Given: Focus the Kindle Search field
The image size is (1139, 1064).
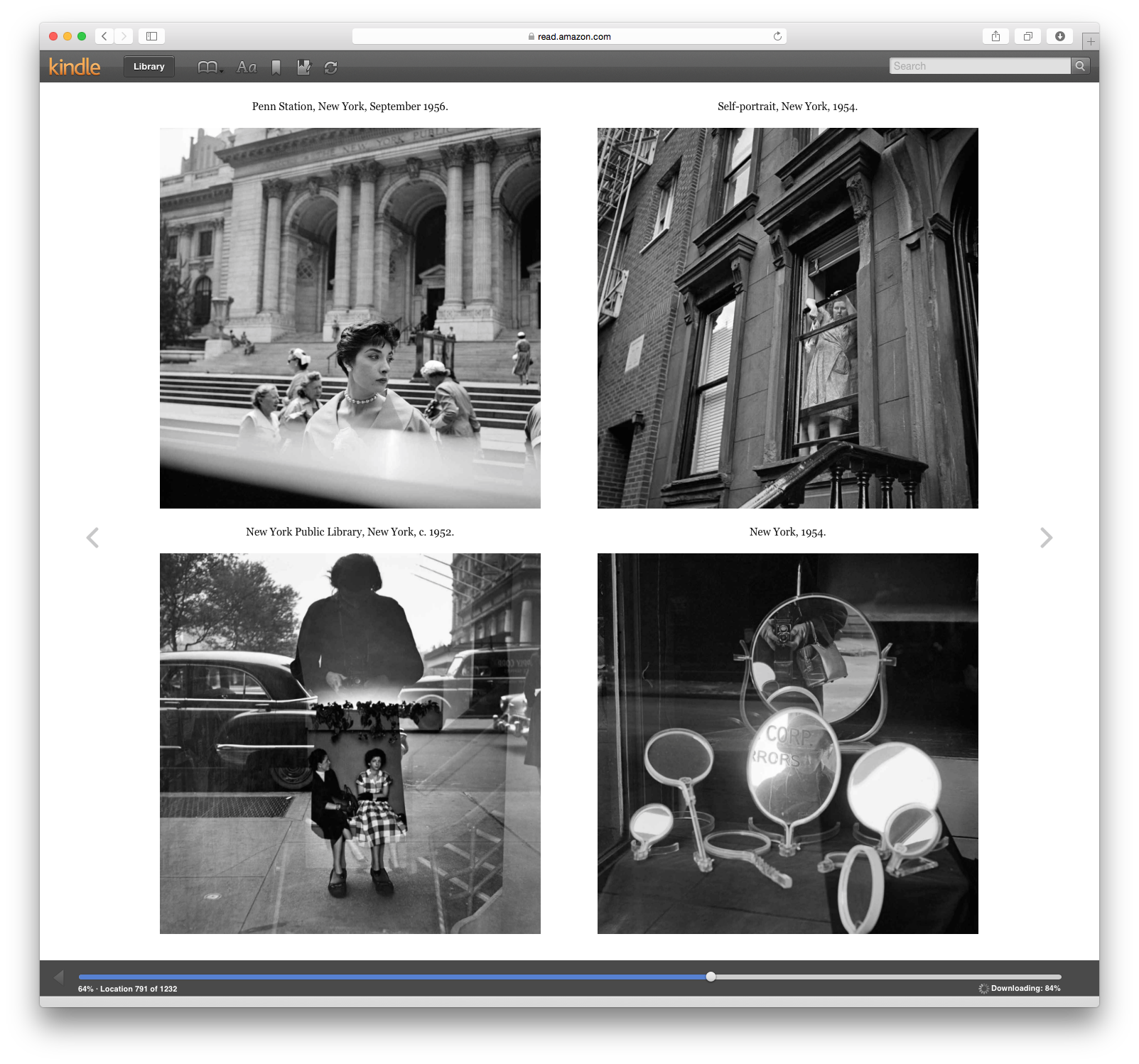Looking at the screenshot, I should pos(979,66).
